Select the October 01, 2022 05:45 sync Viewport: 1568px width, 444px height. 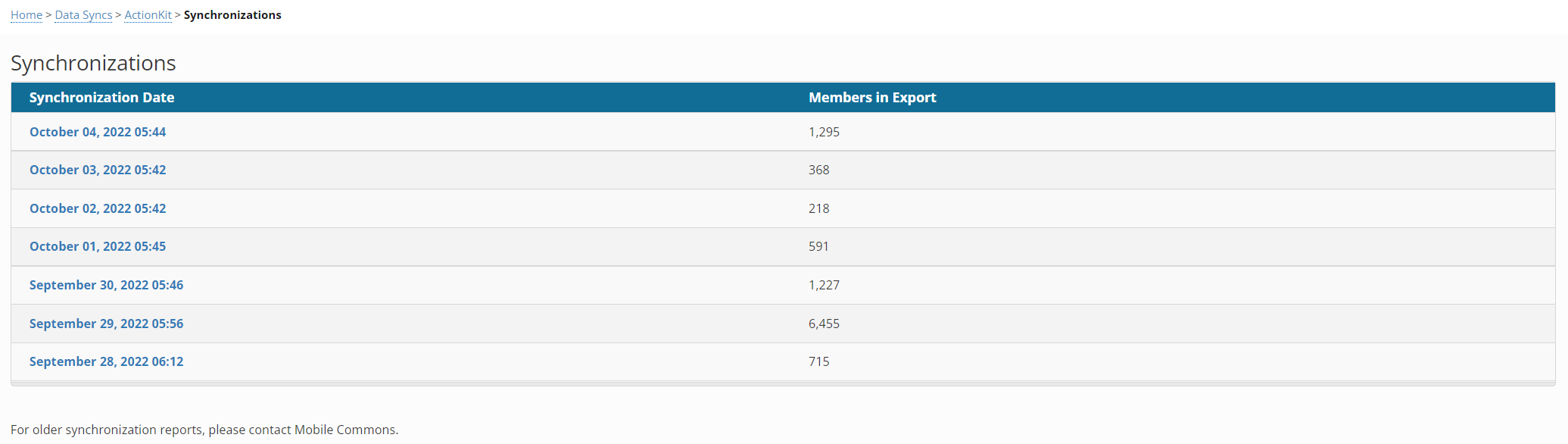click(98, 246)
